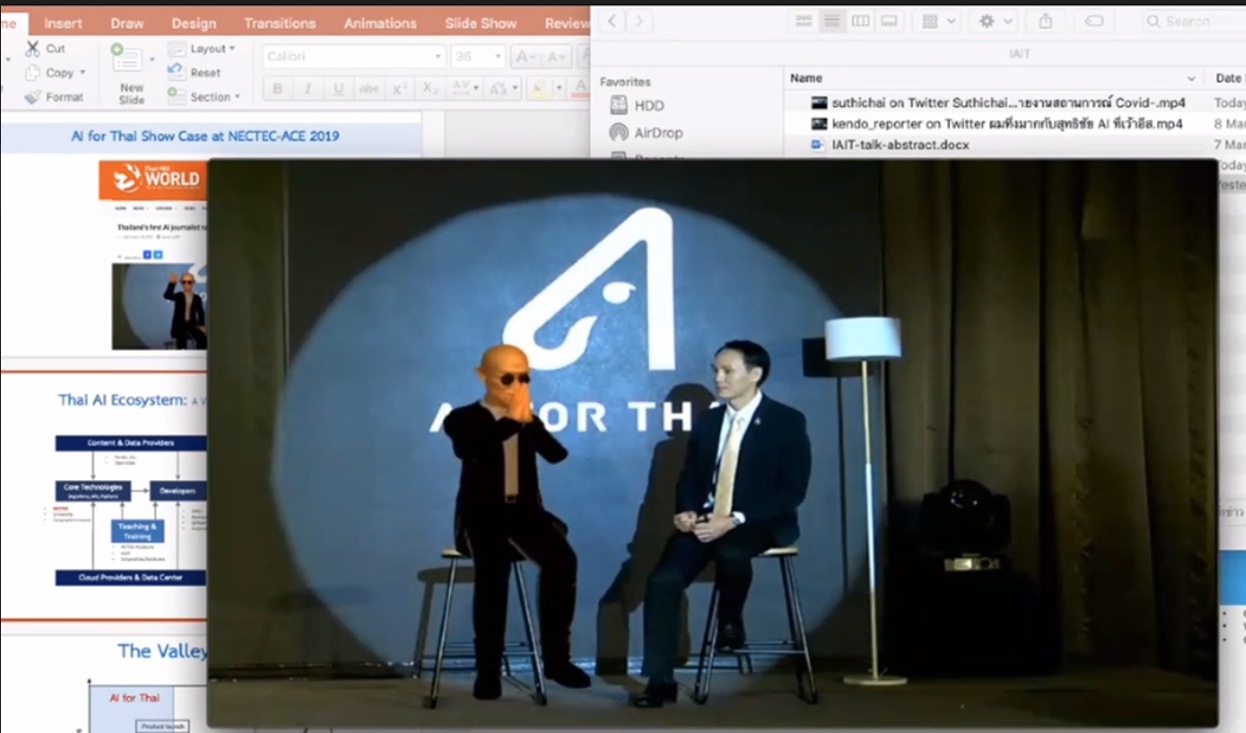
Task: Open HDD in the Finder sidebar
Action: point(636,105)
